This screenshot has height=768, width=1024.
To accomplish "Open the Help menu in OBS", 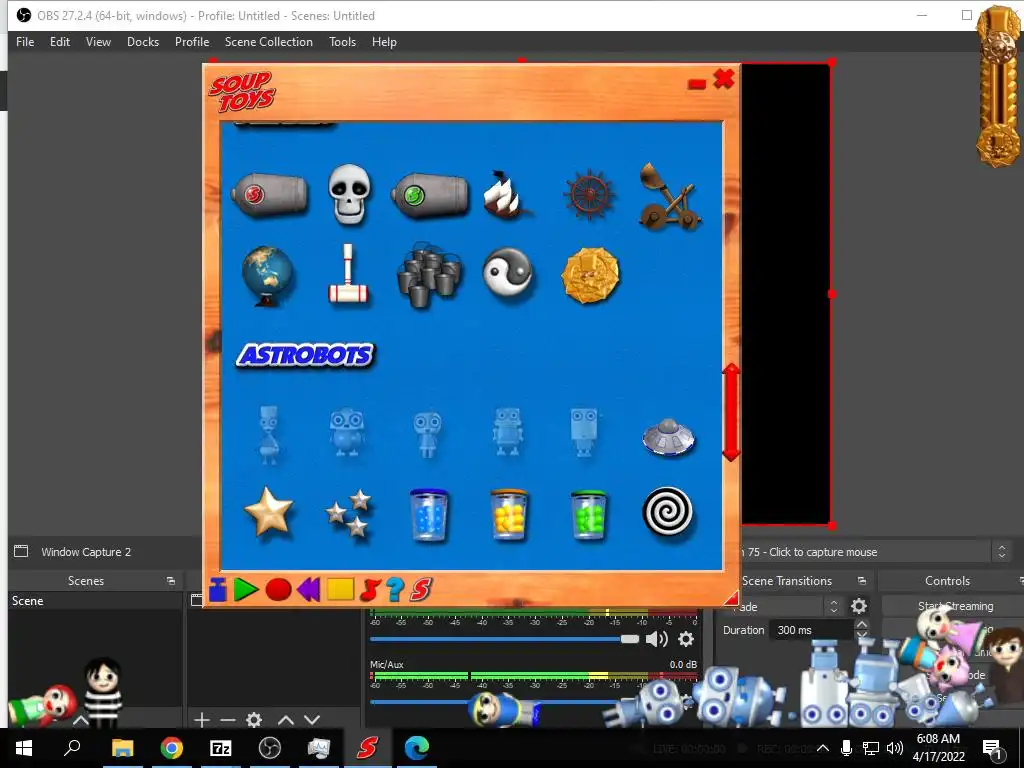I will [x=384, y=42].
